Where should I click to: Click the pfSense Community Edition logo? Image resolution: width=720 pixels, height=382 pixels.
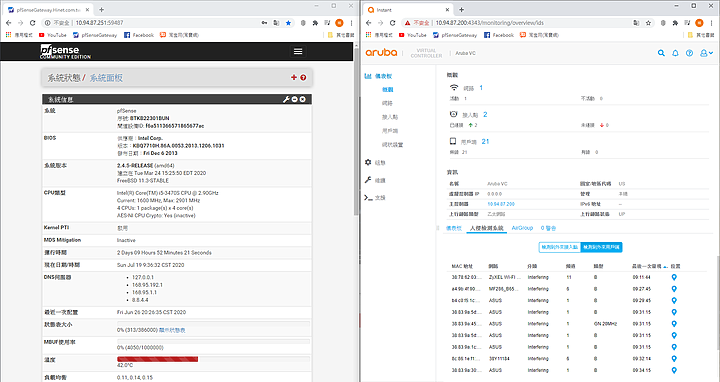(x=65, y=51)
